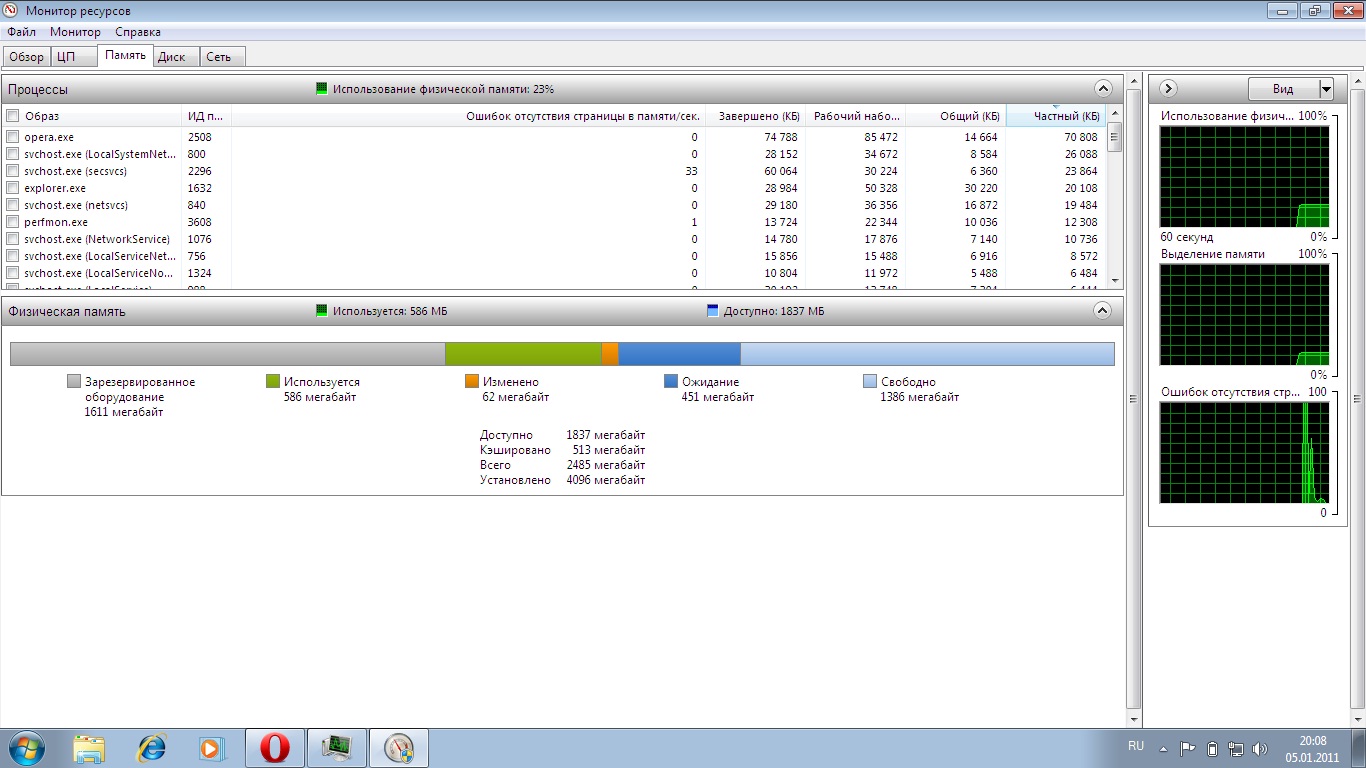The image size is (1366, 768).
Task: Open Windows Explorer from the taskbar
Action: tap(89, 748)
